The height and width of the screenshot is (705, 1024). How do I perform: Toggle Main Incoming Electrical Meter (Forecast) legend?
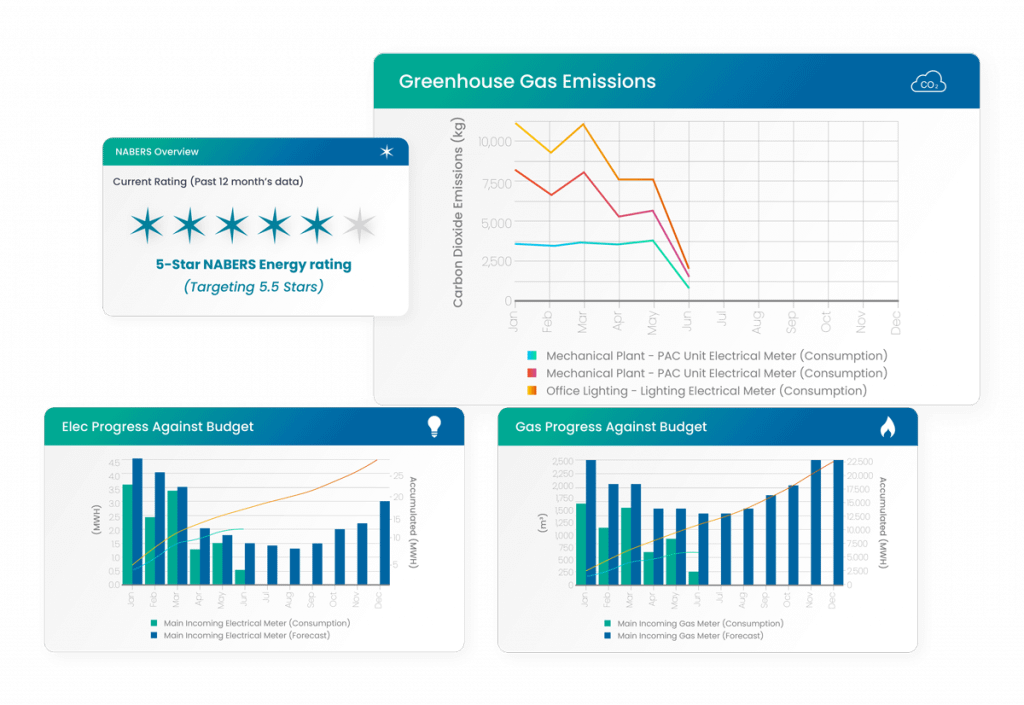coord(240,635)
